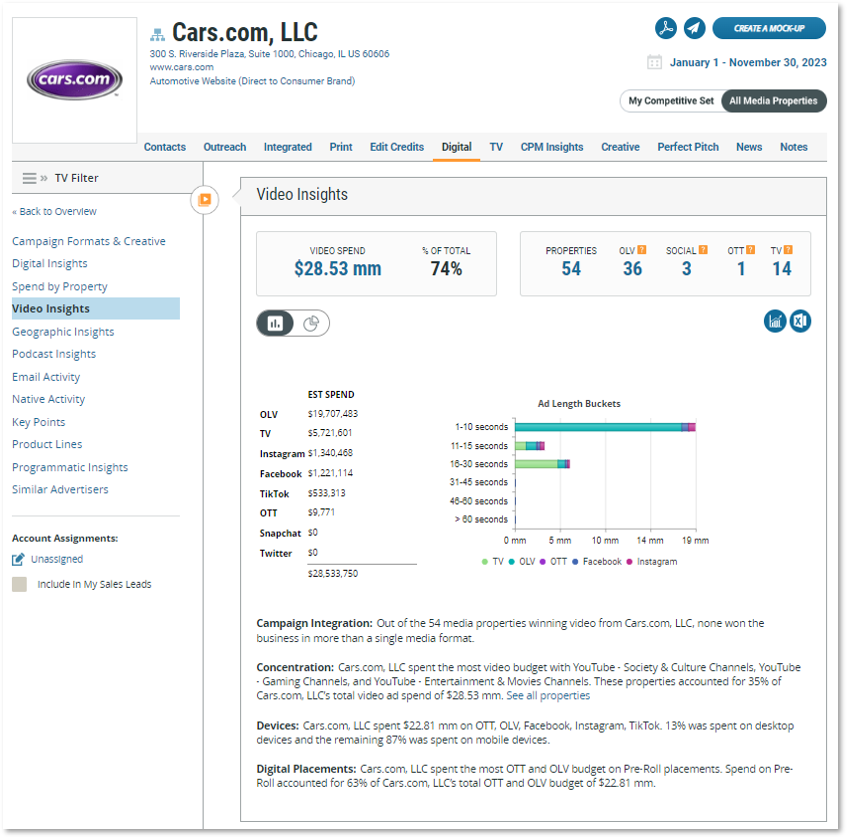Open Key Points
Image resolution: width=847 pixels, height=838 pixels.
coord(38,422)
